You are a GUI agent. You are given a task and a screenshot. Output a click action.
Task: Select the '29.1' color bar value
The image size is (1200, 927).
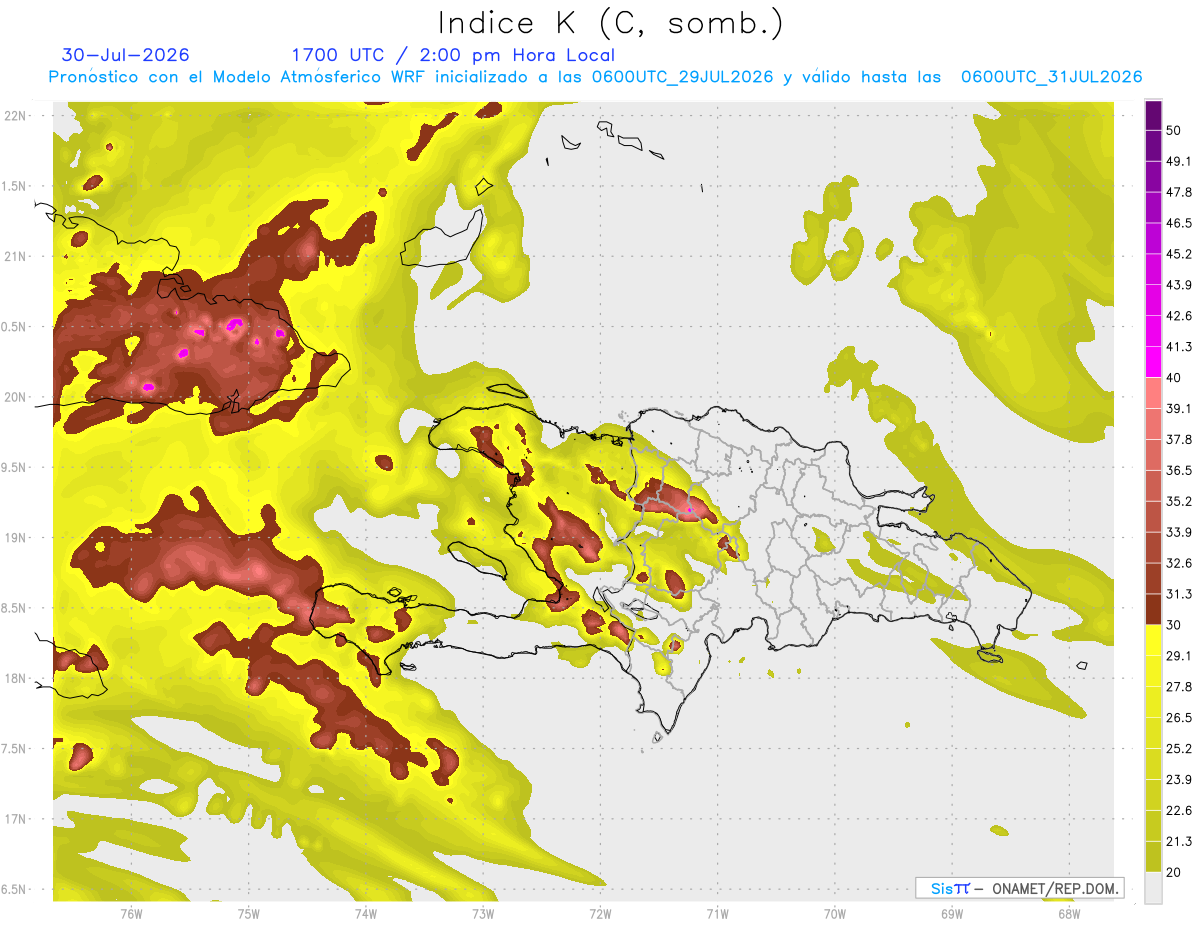(1179, 656)
